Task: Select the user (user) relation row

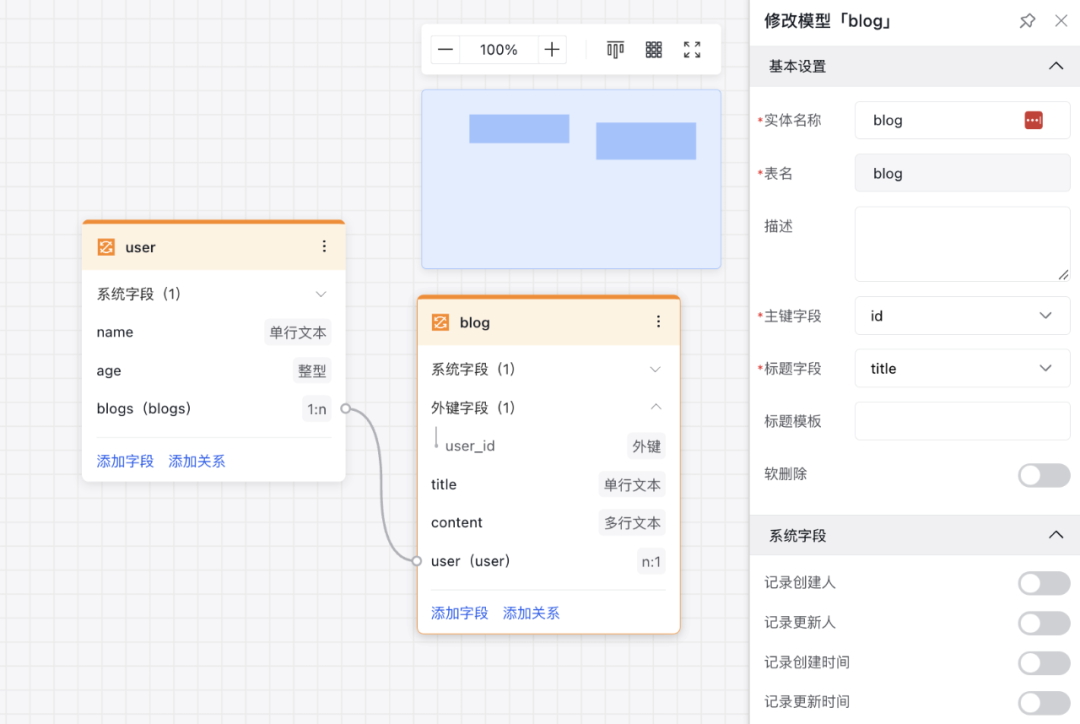Action: (548, 561)
